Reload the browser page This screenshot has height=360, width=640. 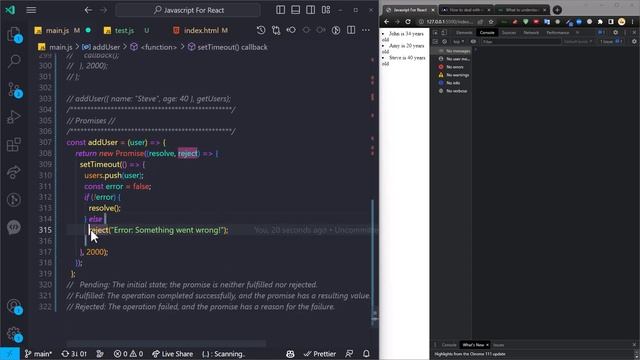pos(408,22)
